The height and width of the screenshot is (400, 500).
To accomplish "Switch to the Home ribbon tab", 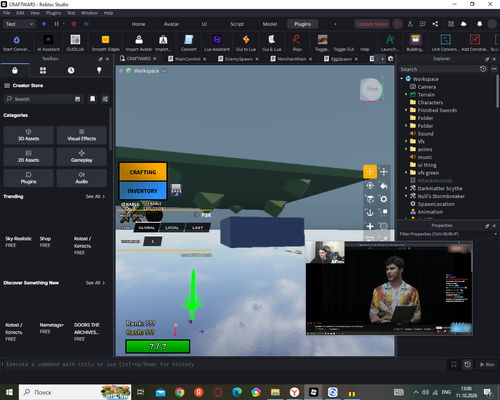I will [x=138, y=24].
